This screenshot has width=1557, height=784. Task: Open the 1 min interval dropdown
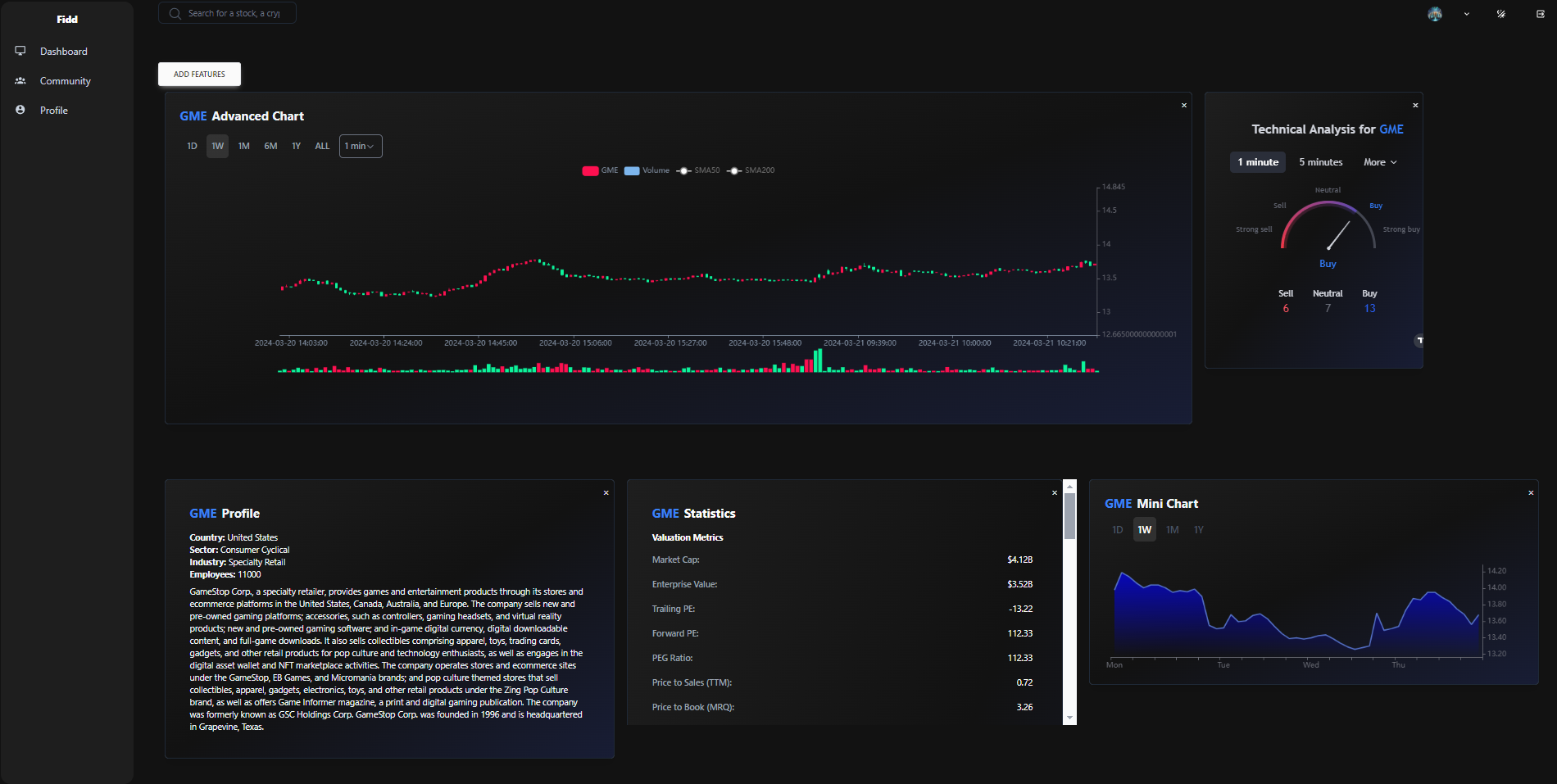point(361,146)
